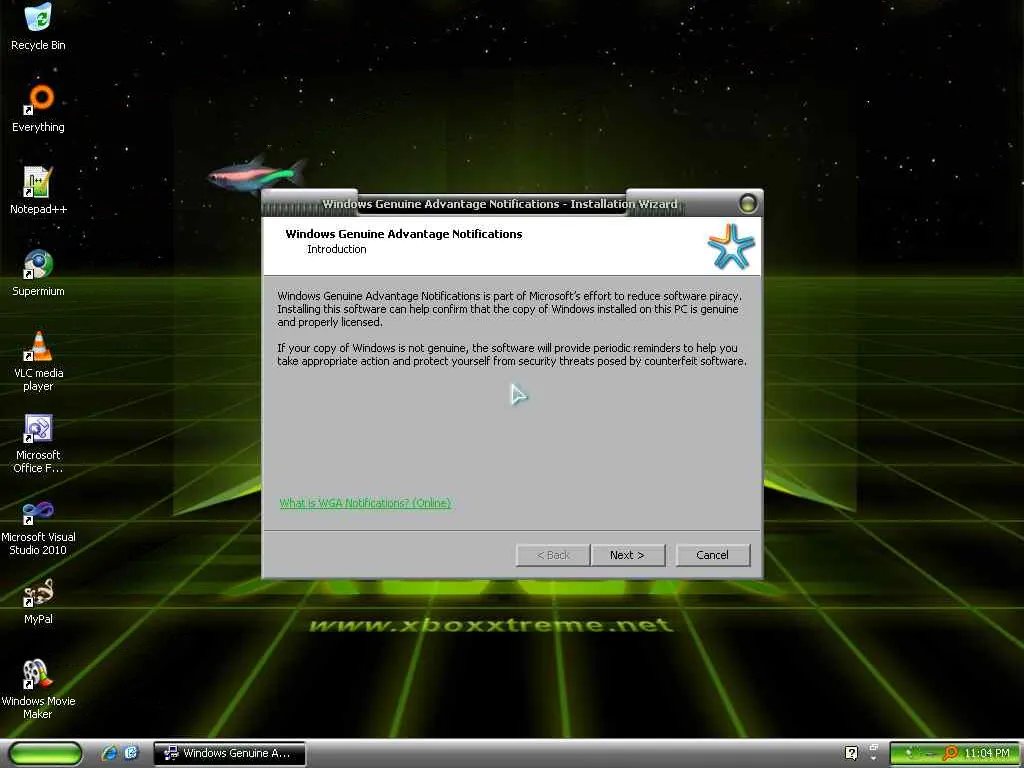Screen dimensions: 1024x768
Task: Select the Supermium browser shortcut
Action: tap(38, 272)
